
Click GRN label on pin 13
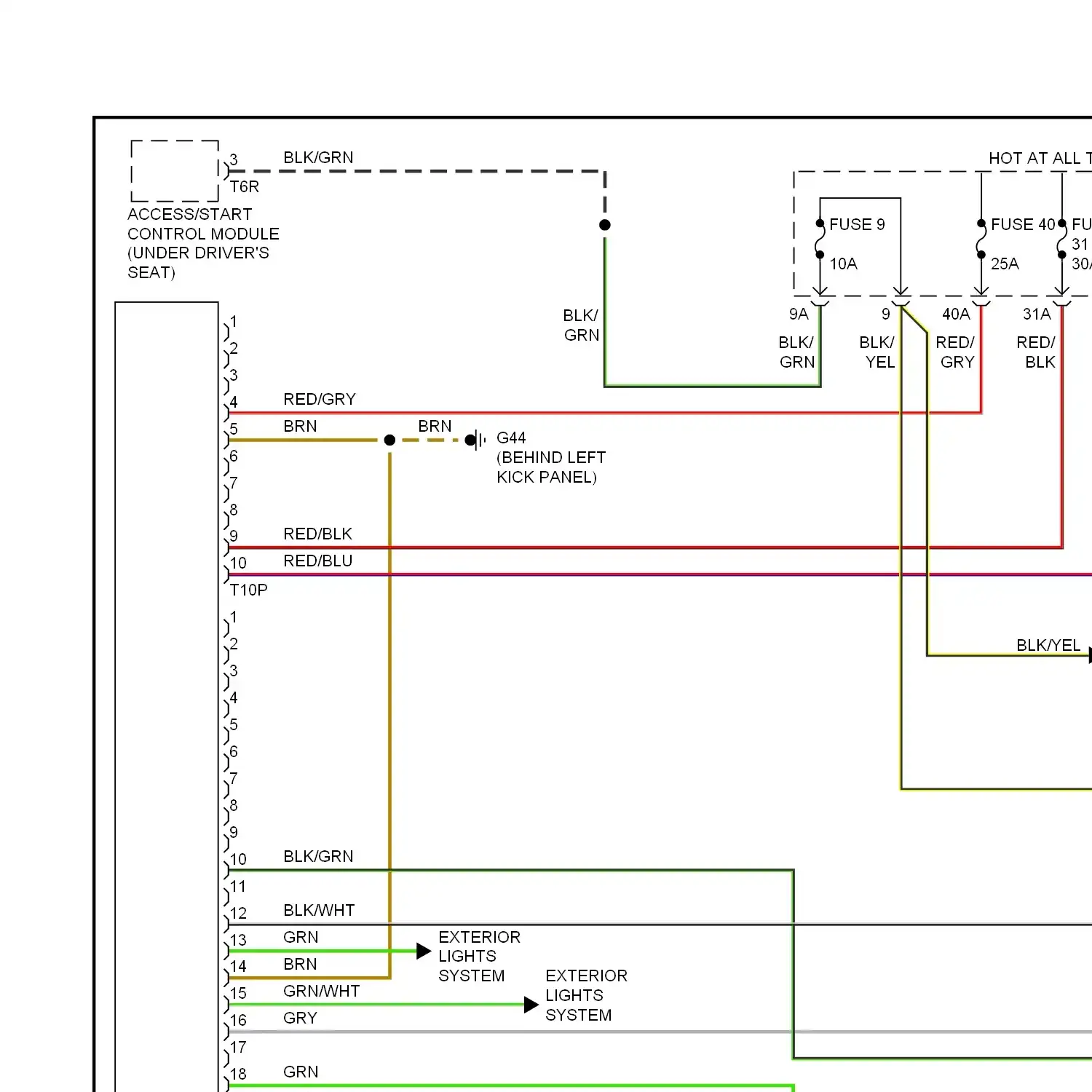301,937
